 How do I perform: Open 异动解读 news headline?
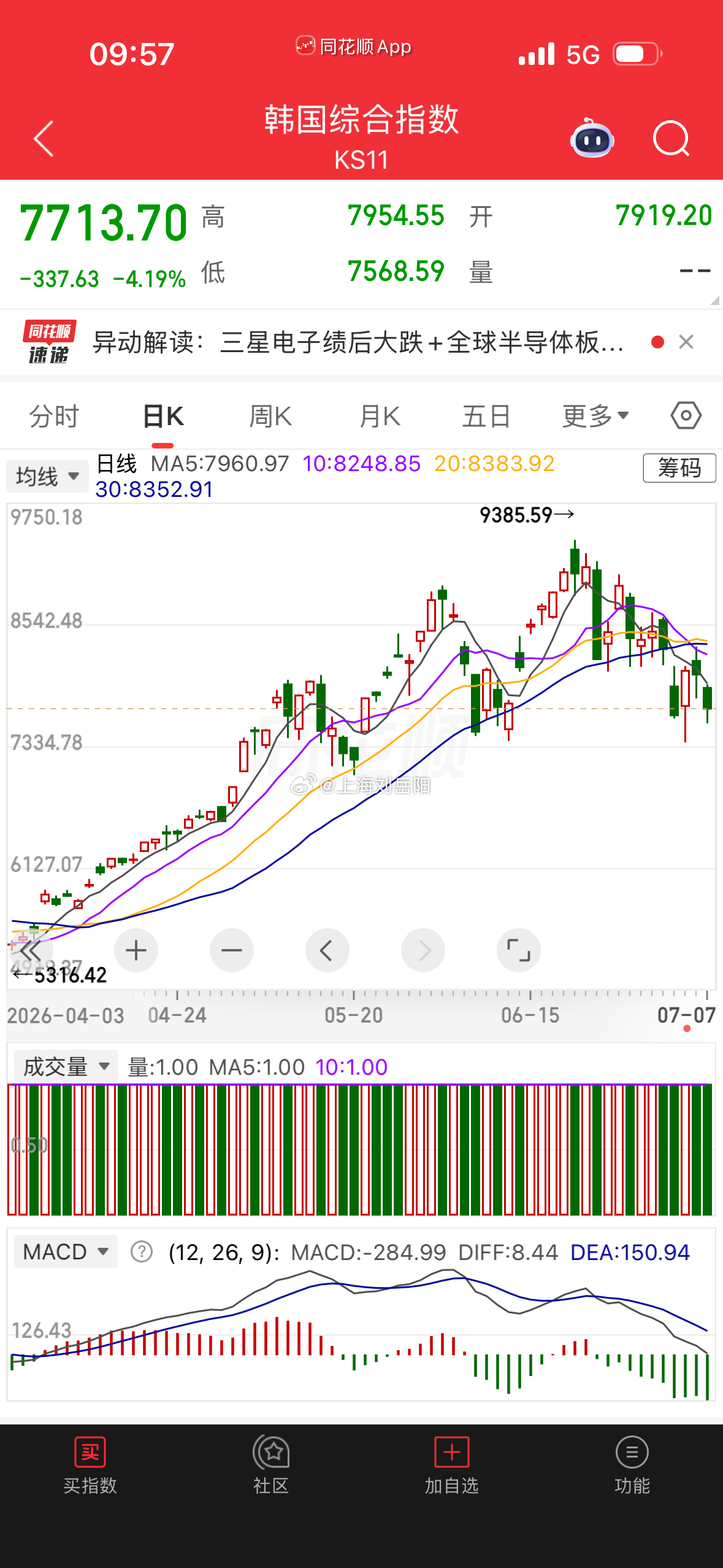(359, 342)
